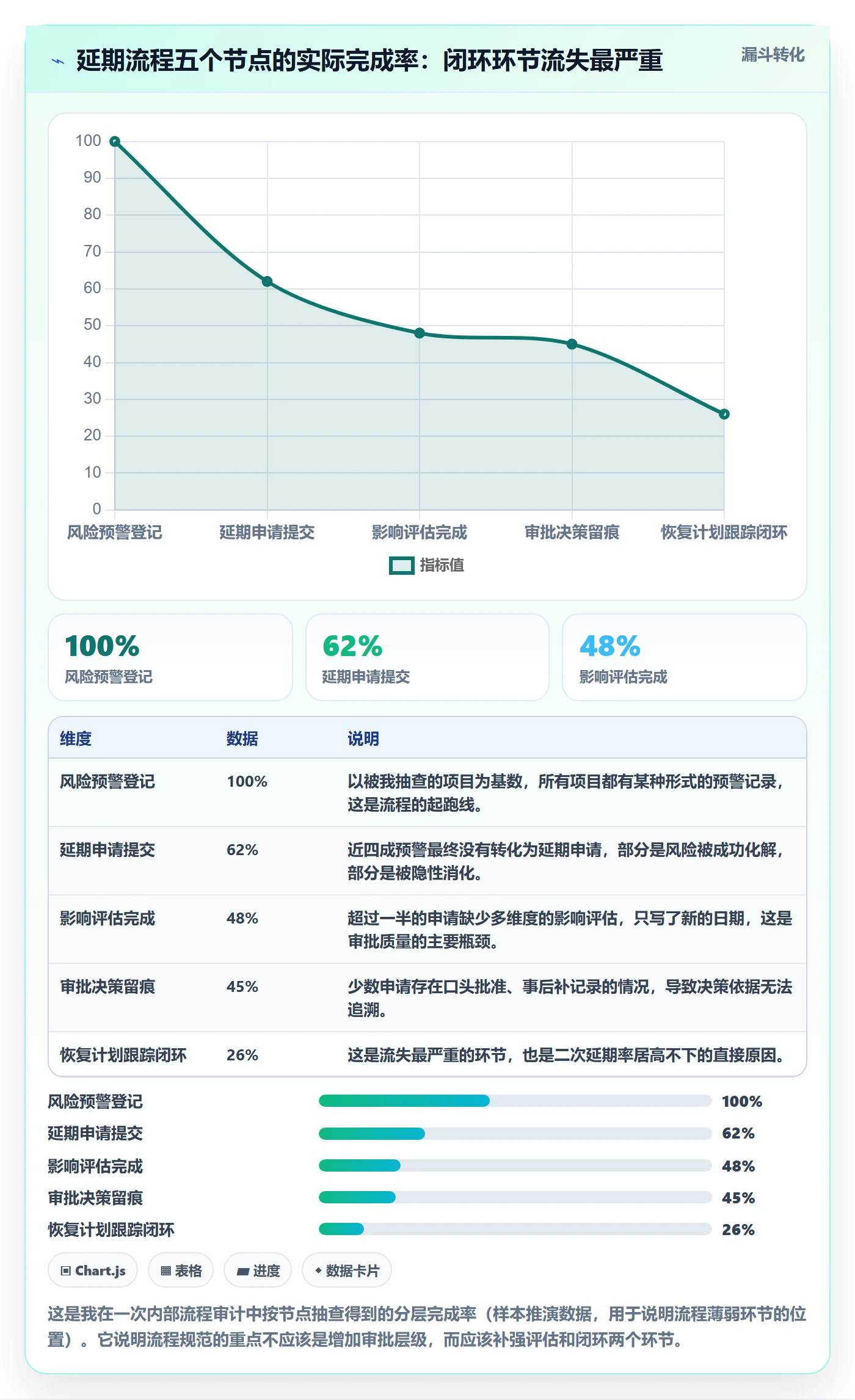Click the 维度 table column header
The height and width of the screenshot is (1400, 855).
[x=76, y=738]
